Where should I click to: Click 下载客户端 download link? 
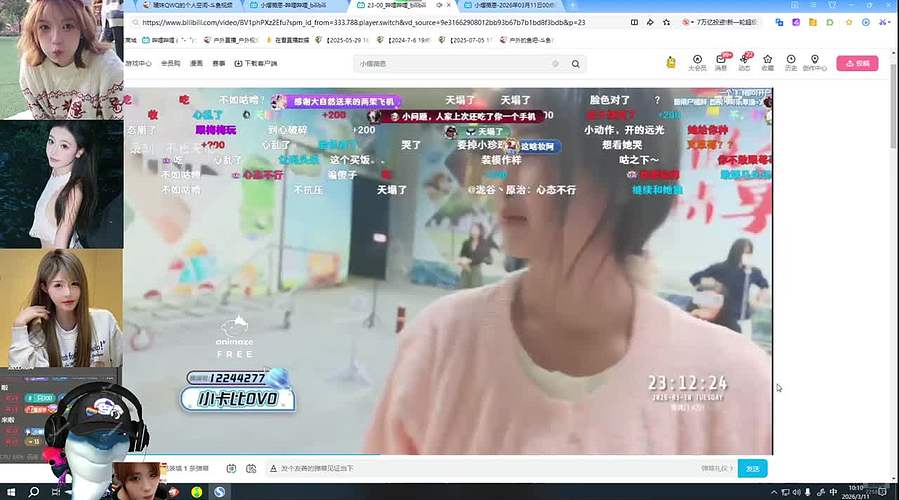click(256, 64)
